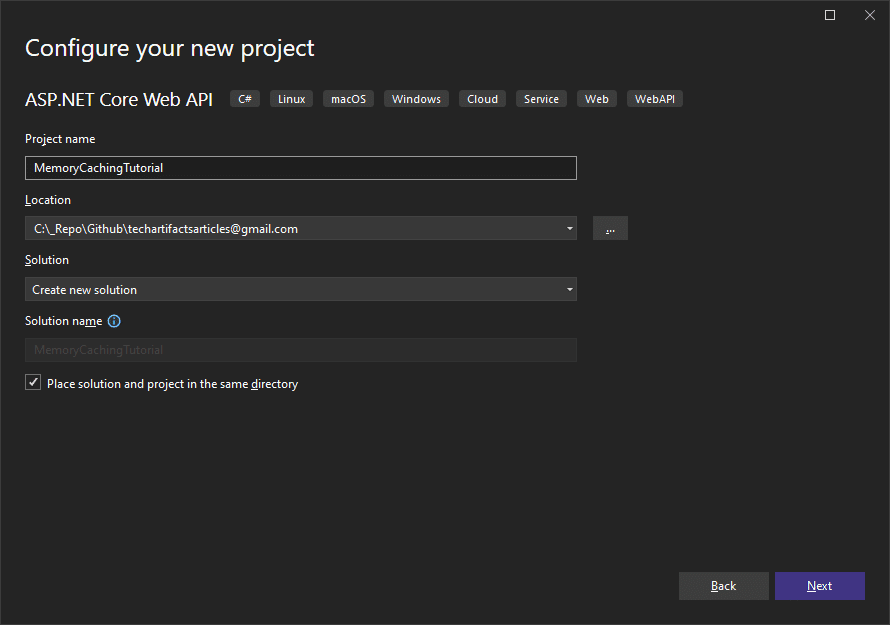This screenshot has height=625, width=890.
Task: Go Back to the previous step
Action: click(724, 586)
